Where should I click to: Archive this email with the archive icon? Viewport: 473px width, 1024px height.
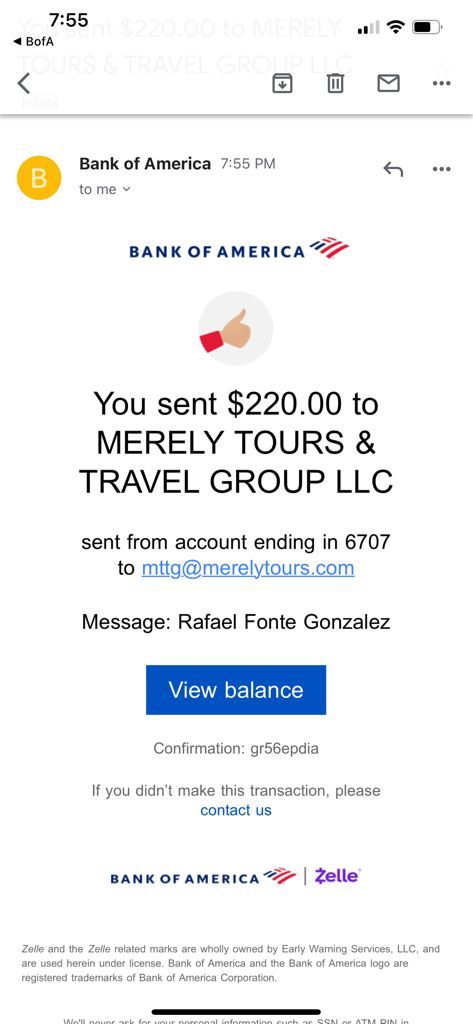[x=282, y=84]
